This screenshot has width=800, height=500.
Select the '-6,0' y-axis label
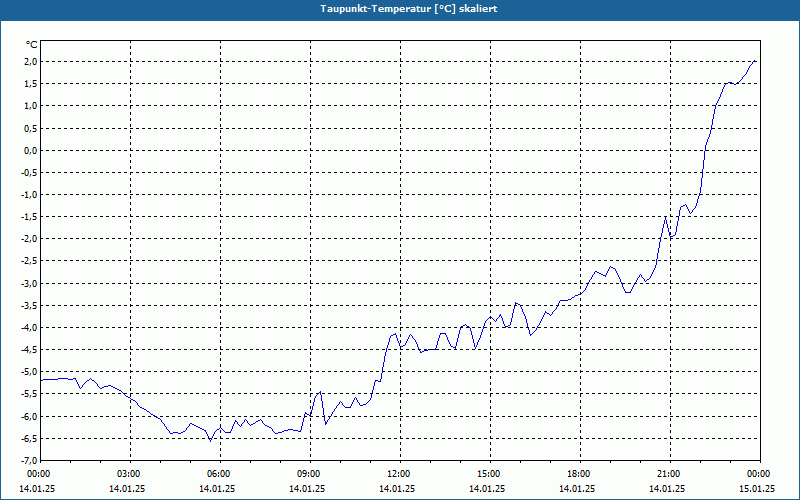29,416
